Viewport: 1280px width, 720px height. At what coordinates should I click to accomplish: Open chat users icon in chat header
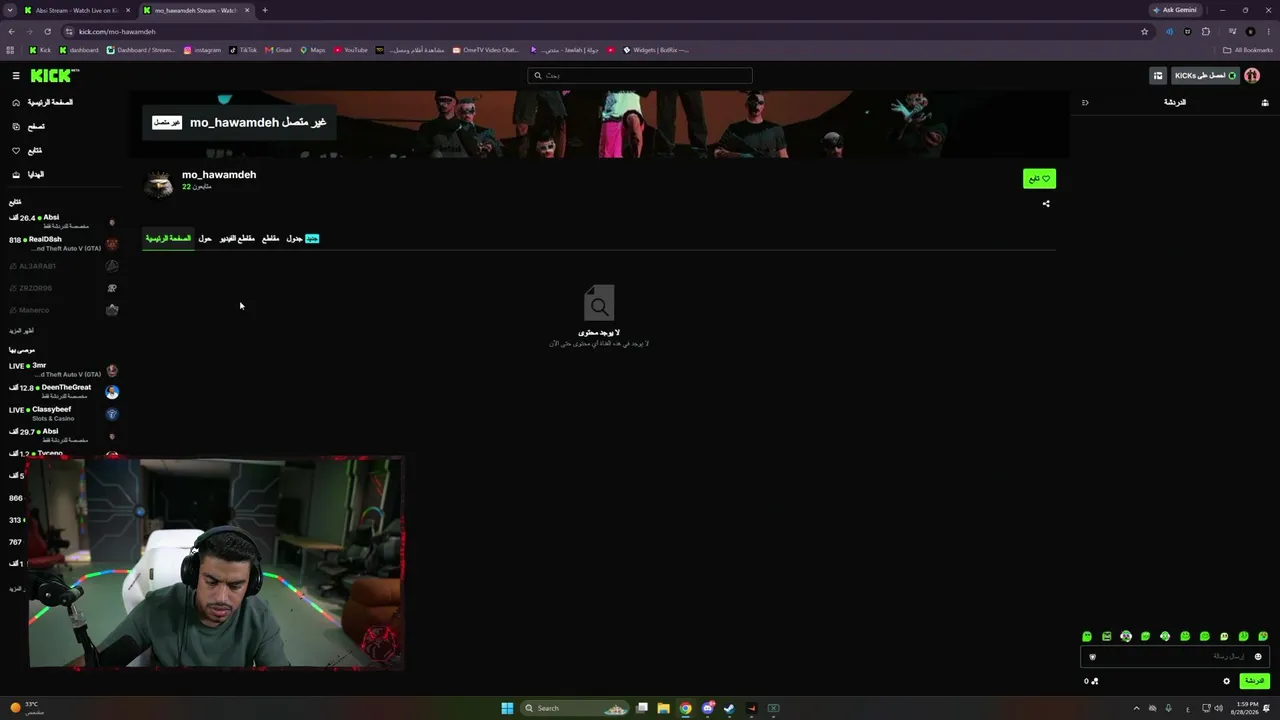[1265, 103]
